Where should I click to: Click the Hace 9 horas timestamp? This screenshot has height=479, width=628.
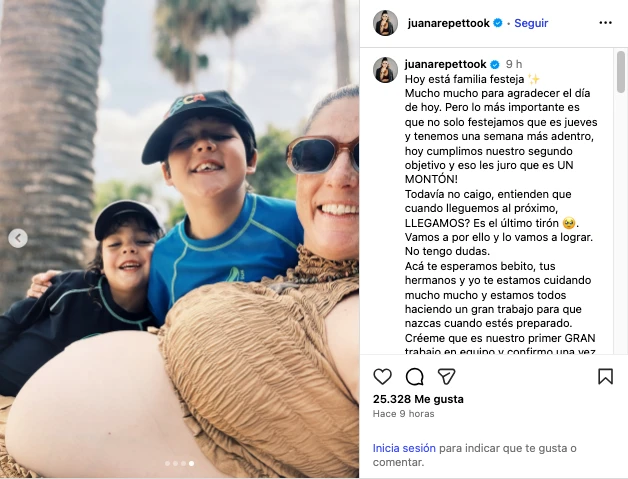pos(403,414)
